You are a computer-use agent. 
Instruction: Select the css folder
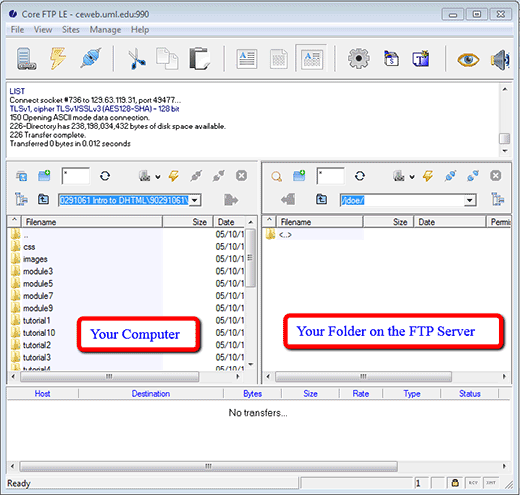coord(29,247)
